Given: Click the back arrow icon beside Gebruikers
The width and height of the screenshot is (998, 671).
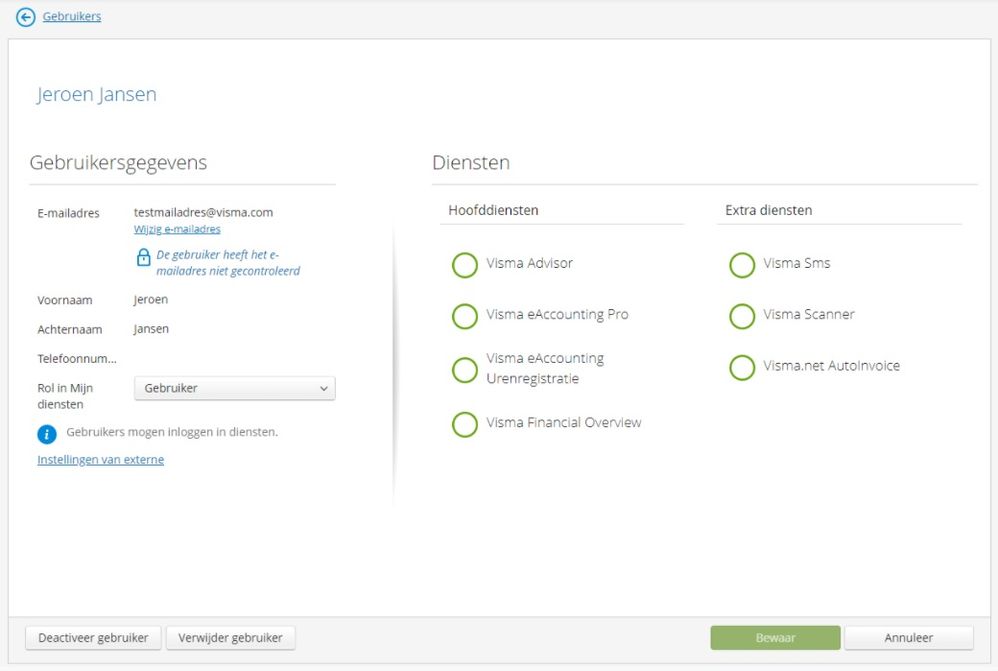Looking at the screenshot, I should 25,17.
